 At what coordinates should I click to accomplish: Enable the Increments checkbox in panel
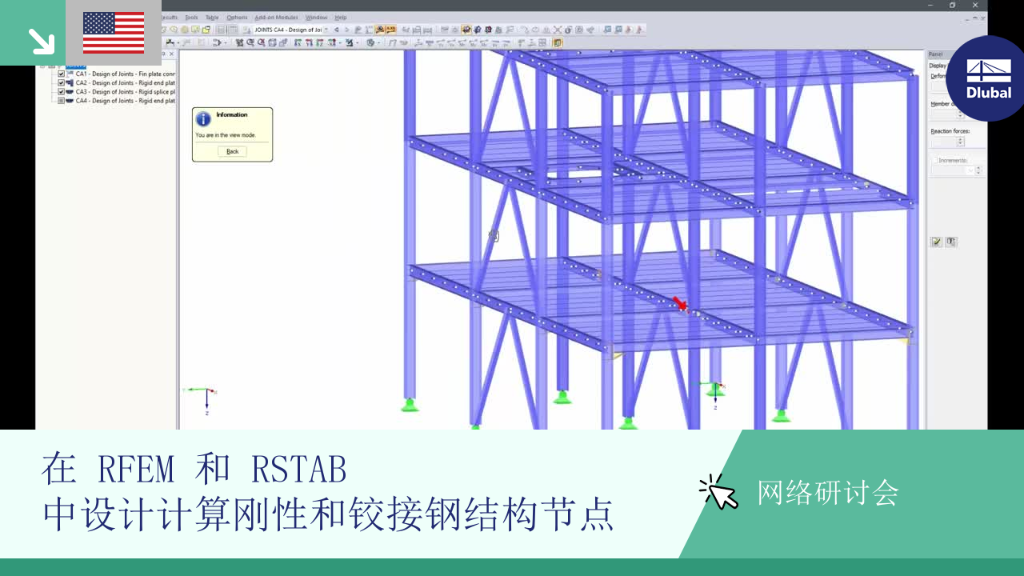[x=935, y=160]
